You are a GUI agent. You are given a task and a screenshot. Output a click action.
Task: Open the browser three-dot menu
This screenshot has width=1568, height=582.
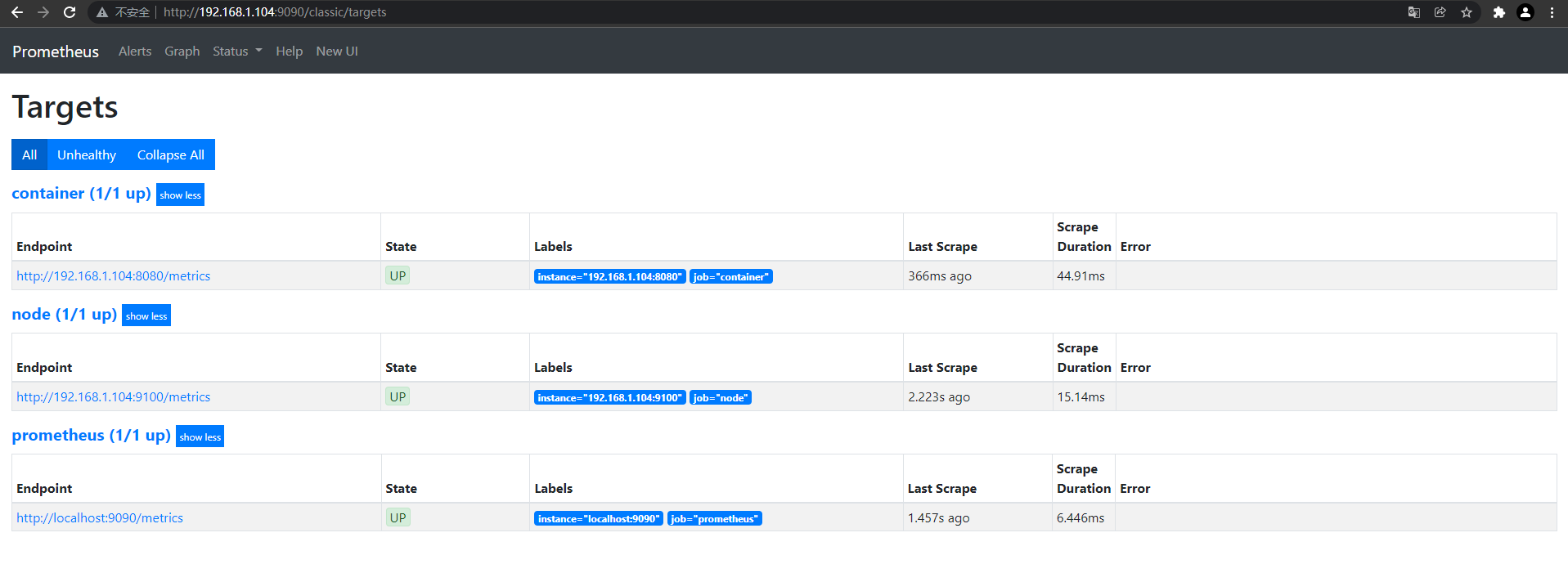pos(1552,12)
